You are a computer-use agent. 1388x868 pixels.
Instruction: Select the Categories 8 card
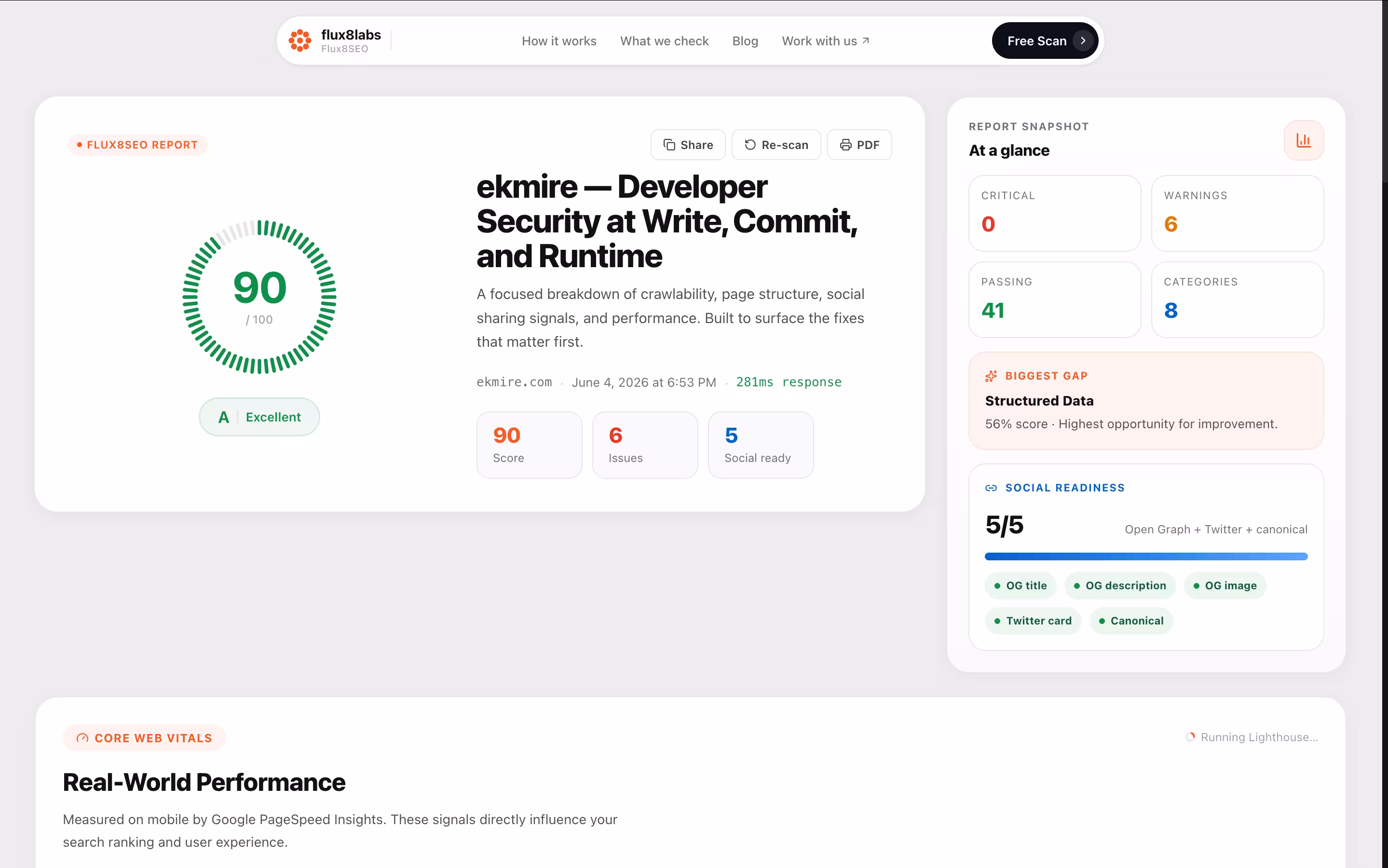[1237, 299]
